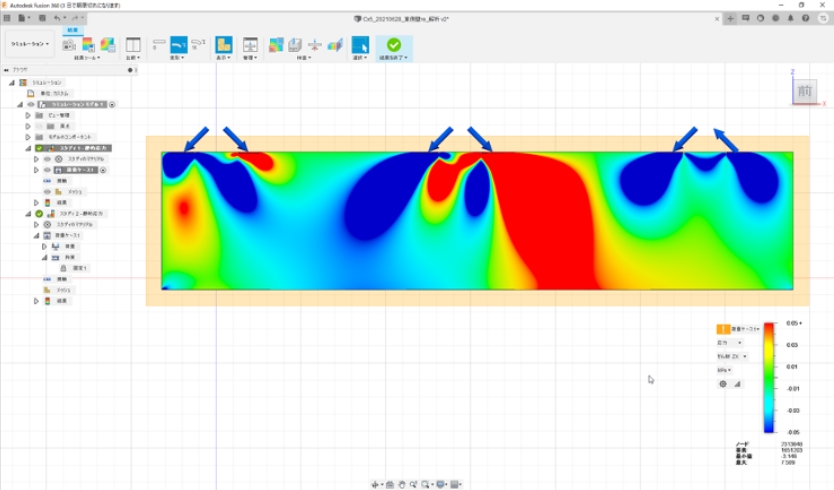Screen dimensions: 834x490
Task: Click the highlighted deformation scale icon
Action: (179, 44)
